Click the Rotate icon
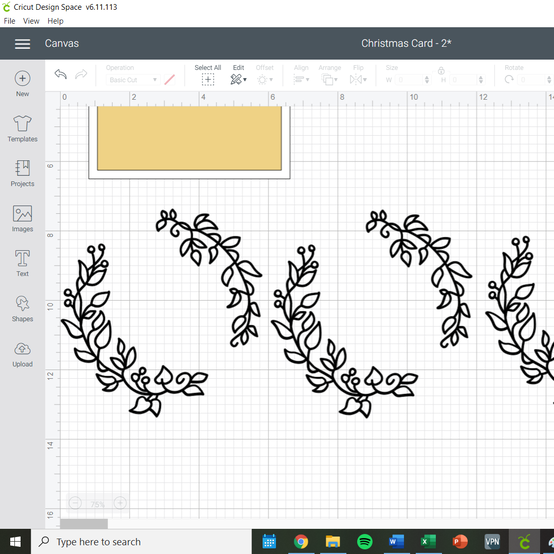The image size is (554, 554). tap(509, 79)
